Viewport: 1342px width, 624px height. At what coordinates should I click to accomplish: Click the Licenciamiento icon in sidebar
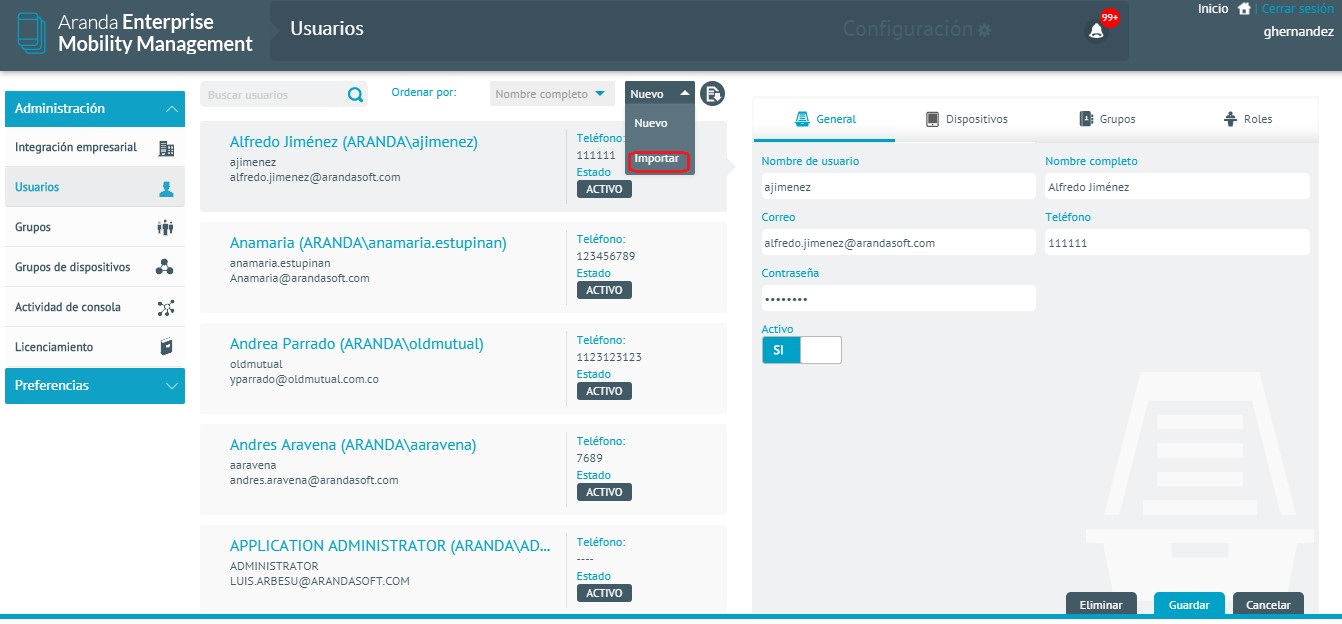pos(167,347)
